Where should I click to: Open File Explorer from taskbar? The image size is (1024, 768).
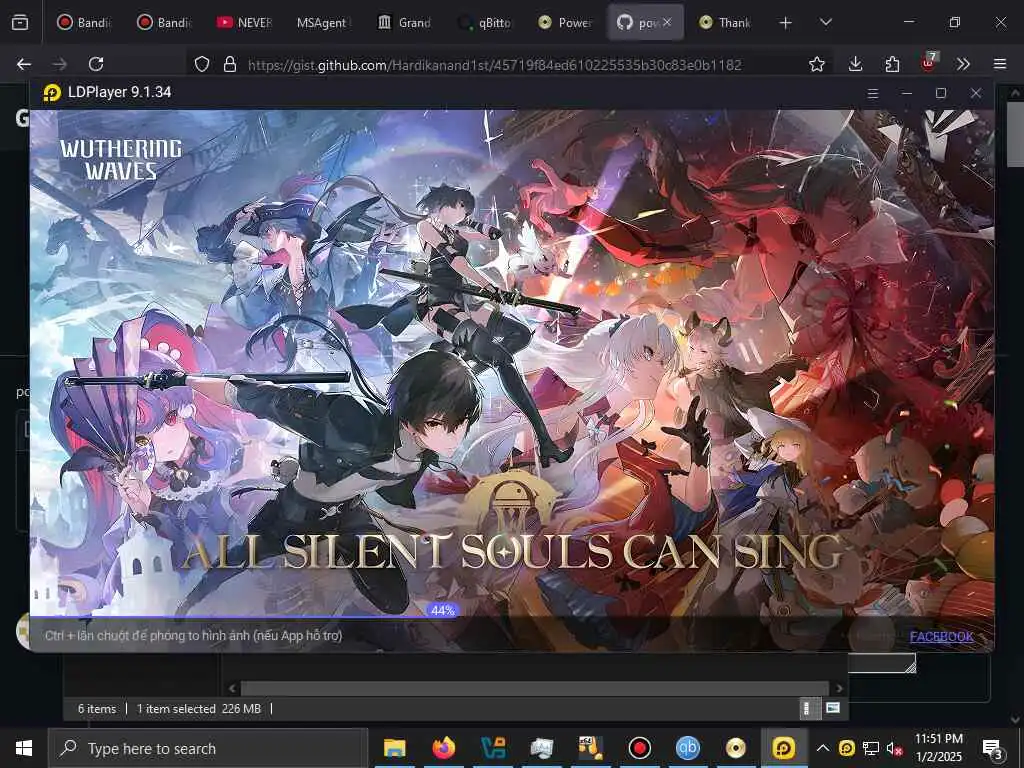(x=394, y=748)
